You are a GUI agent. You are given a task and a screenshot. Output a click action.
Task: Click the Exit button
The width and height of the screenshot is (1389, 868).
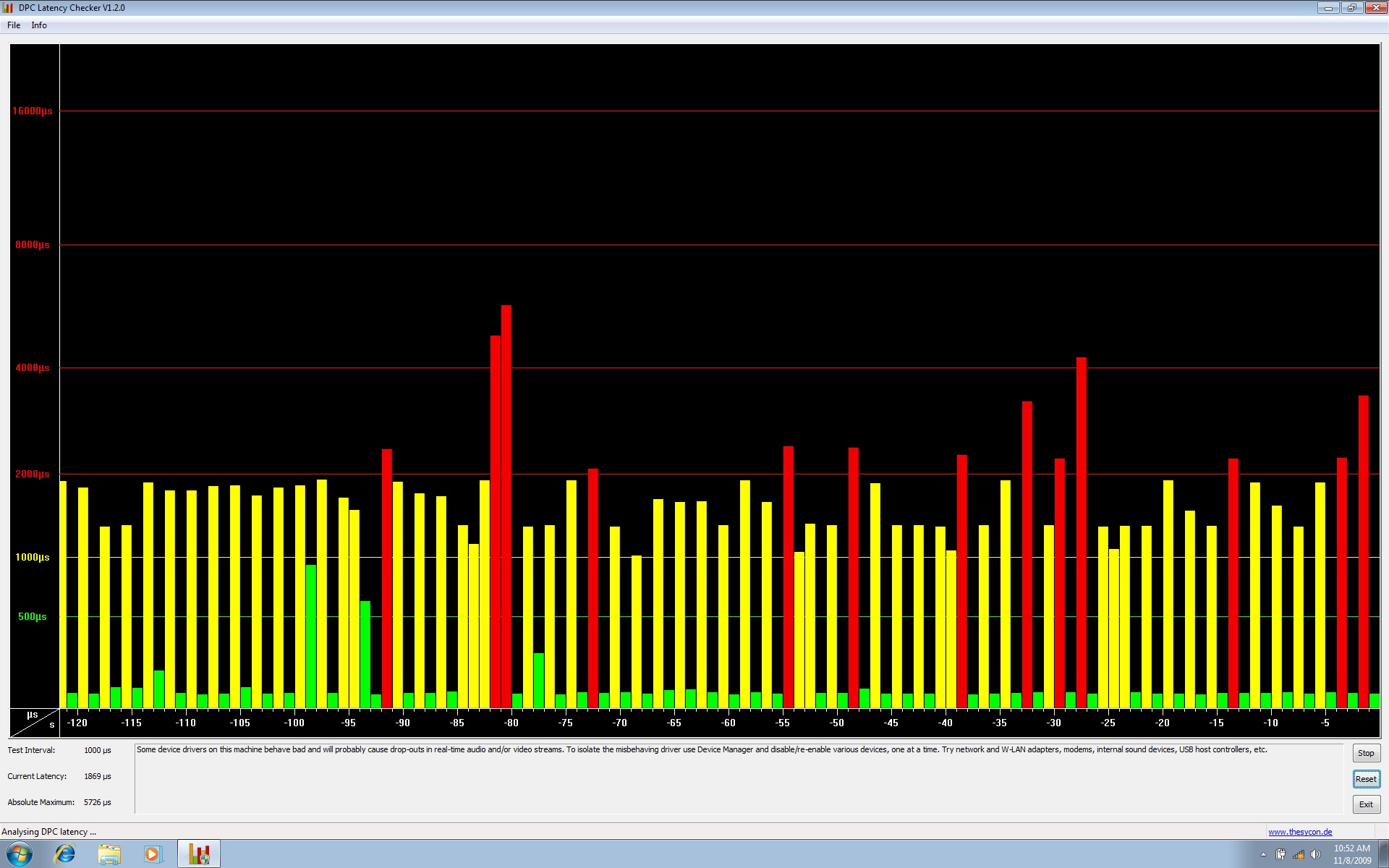click(1366, 804)
